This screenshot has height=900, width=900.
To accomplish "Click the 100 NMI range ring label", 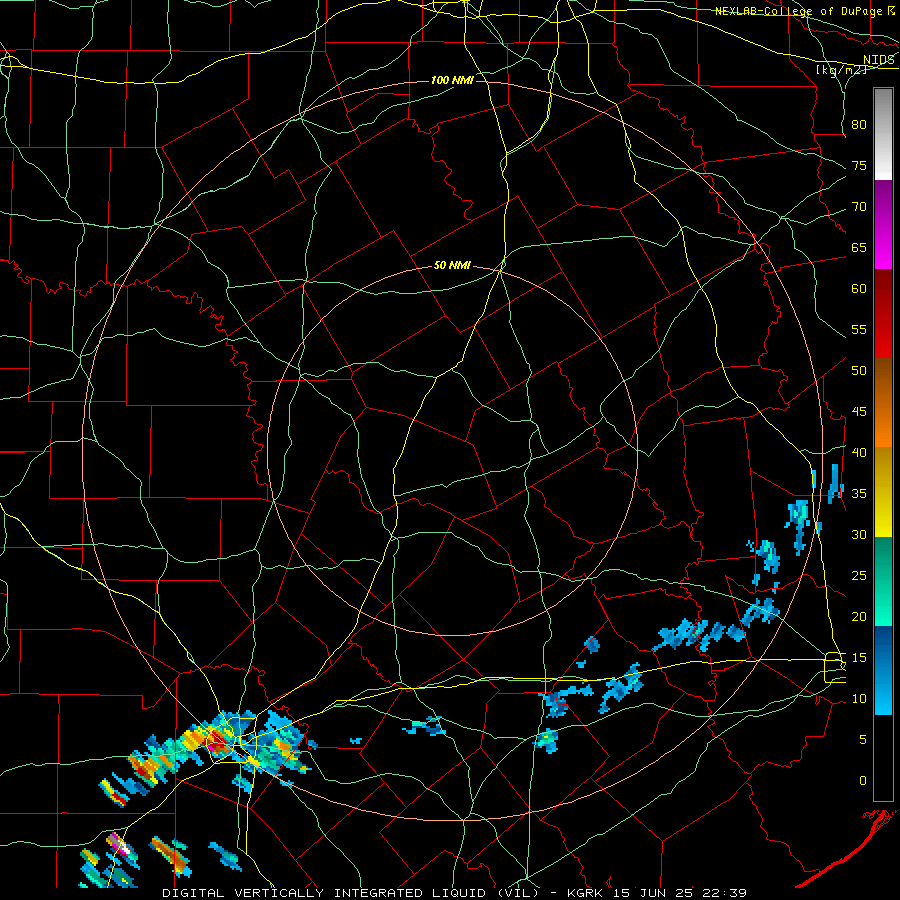I will tap(452, 80).
